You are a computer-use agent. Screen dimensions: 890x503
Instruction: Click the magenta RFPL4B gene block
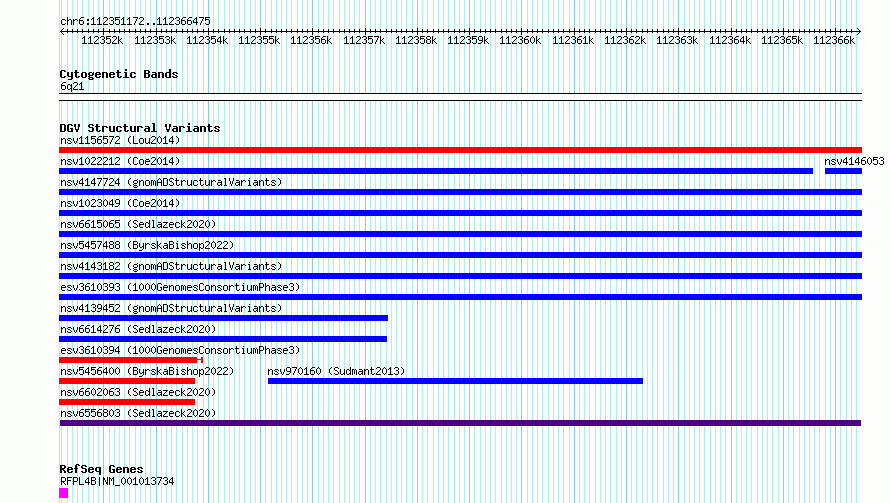coord(64,493)
